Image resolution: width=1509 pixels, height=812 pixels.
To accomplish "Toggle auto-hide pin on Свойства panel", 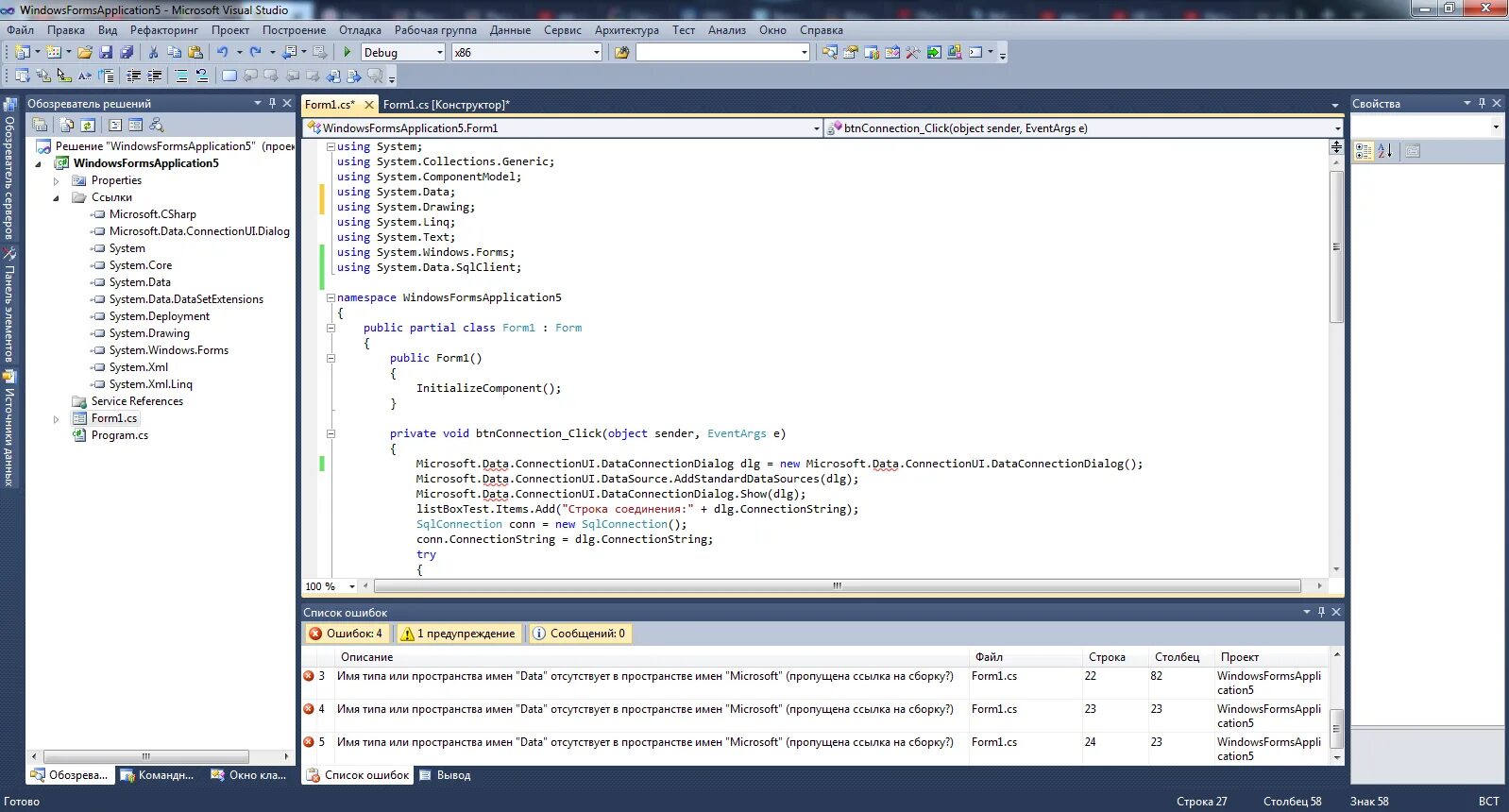I will [x=1482, y=103].
